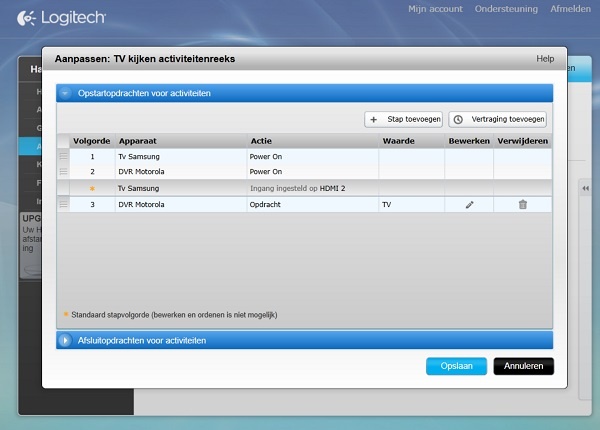Click Power On action in row 1
The width and height of the screenshot is (600, 430).
tap(266, 156)
